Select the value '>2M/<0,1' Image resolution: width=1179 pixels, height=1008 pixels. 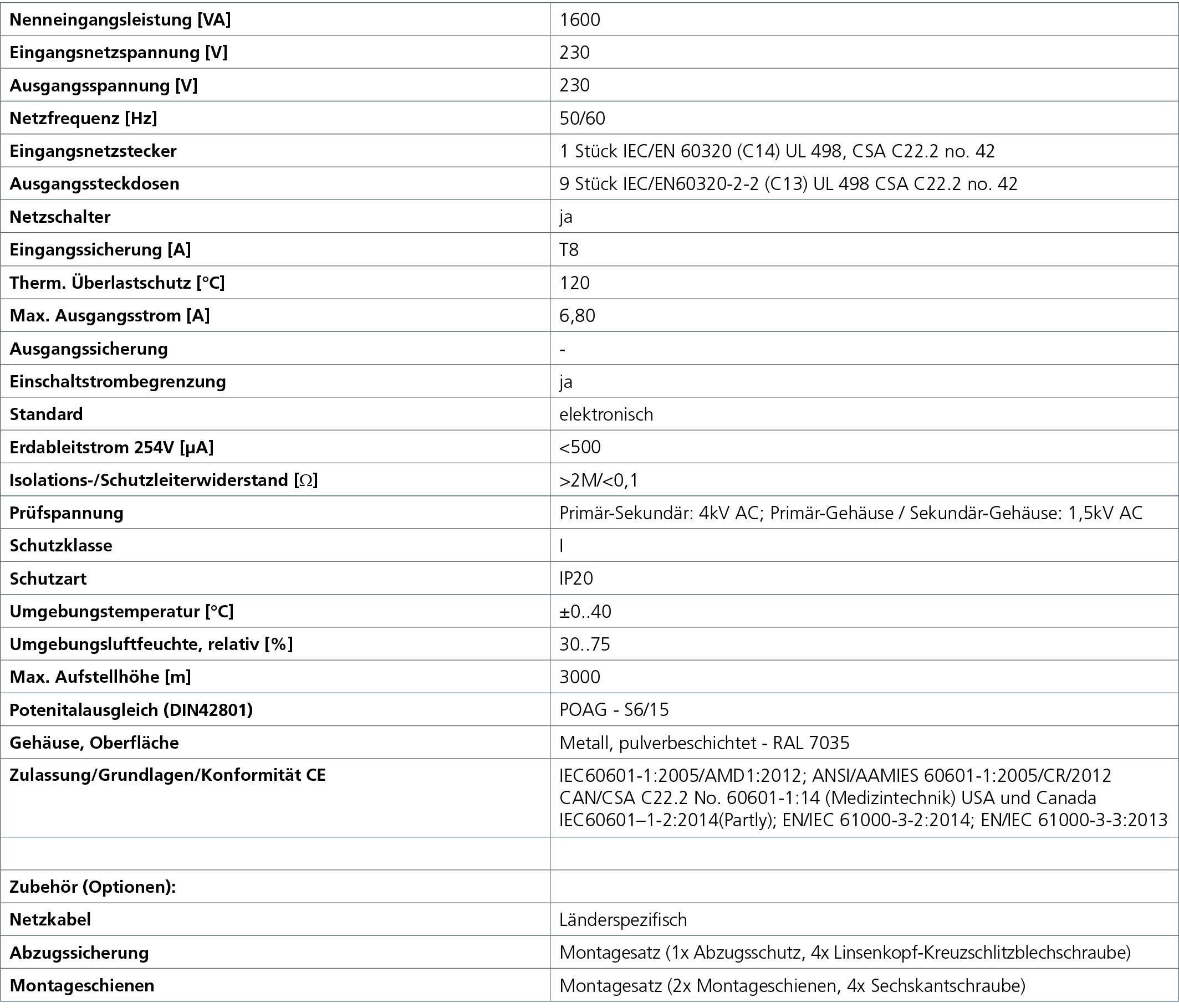599,480
